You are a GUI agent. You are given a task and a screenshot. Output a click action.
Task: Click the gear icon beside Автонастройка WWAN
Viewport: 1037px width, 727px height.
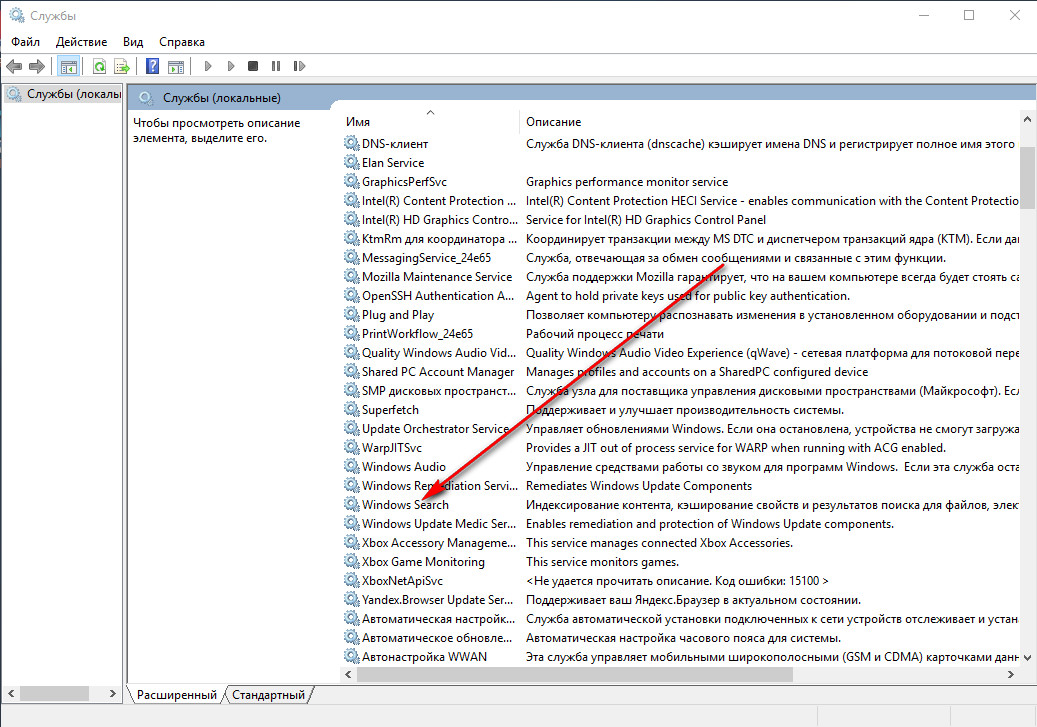tap(351, 656)
